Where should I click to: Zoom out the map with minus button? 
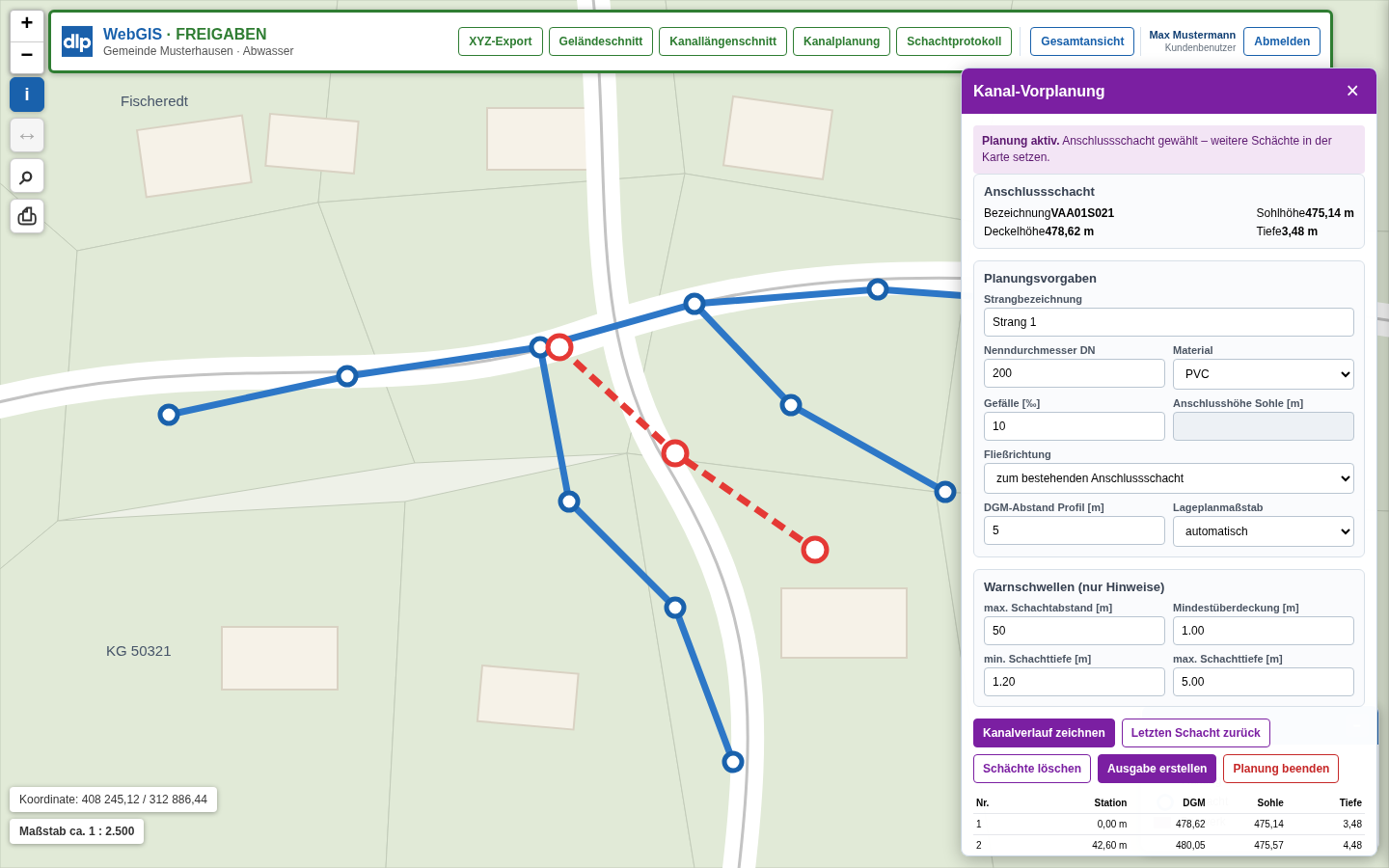click(x=27, y=57)
